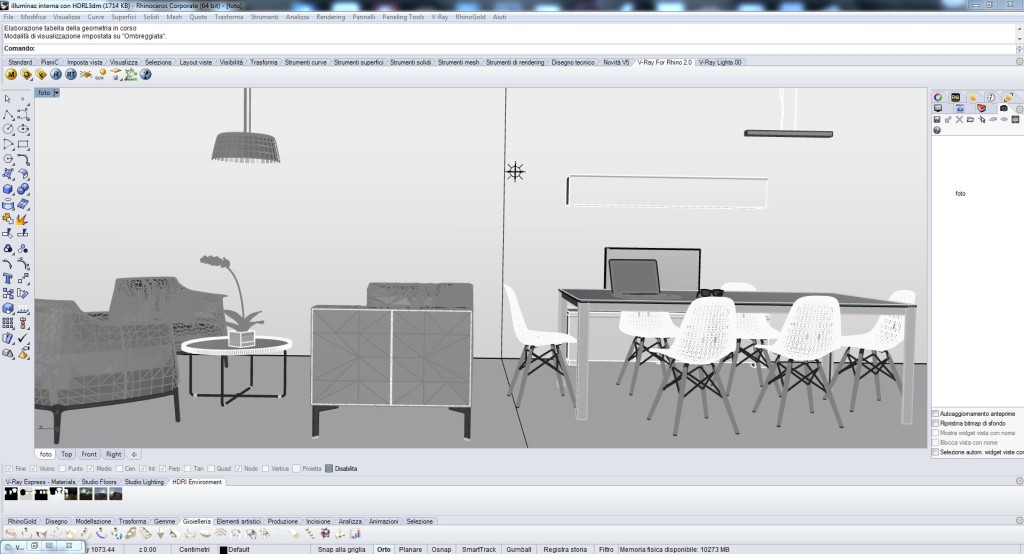Click the chart icon in Gioielleria toolbar
The height and width of the screenshot is (554, 1024).
point(355,534)
